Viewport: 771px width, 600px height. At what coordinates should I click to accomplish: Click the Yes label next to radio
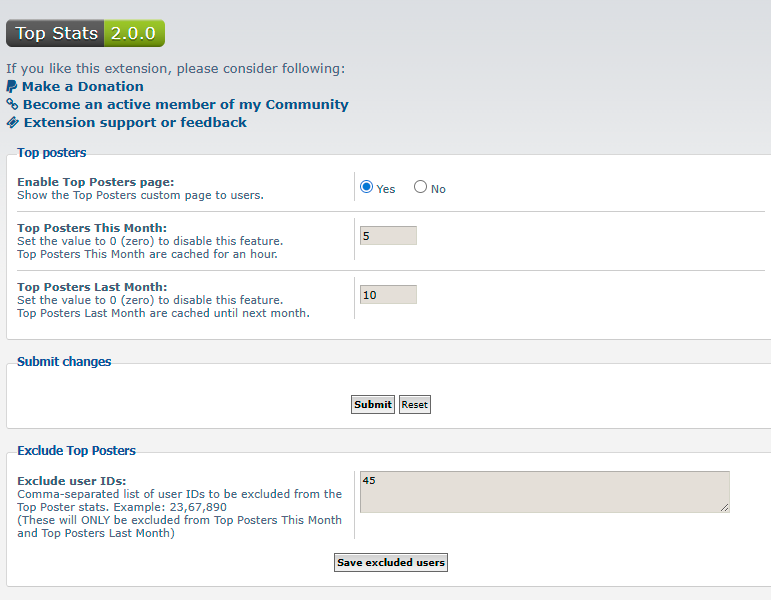[386, 189]
